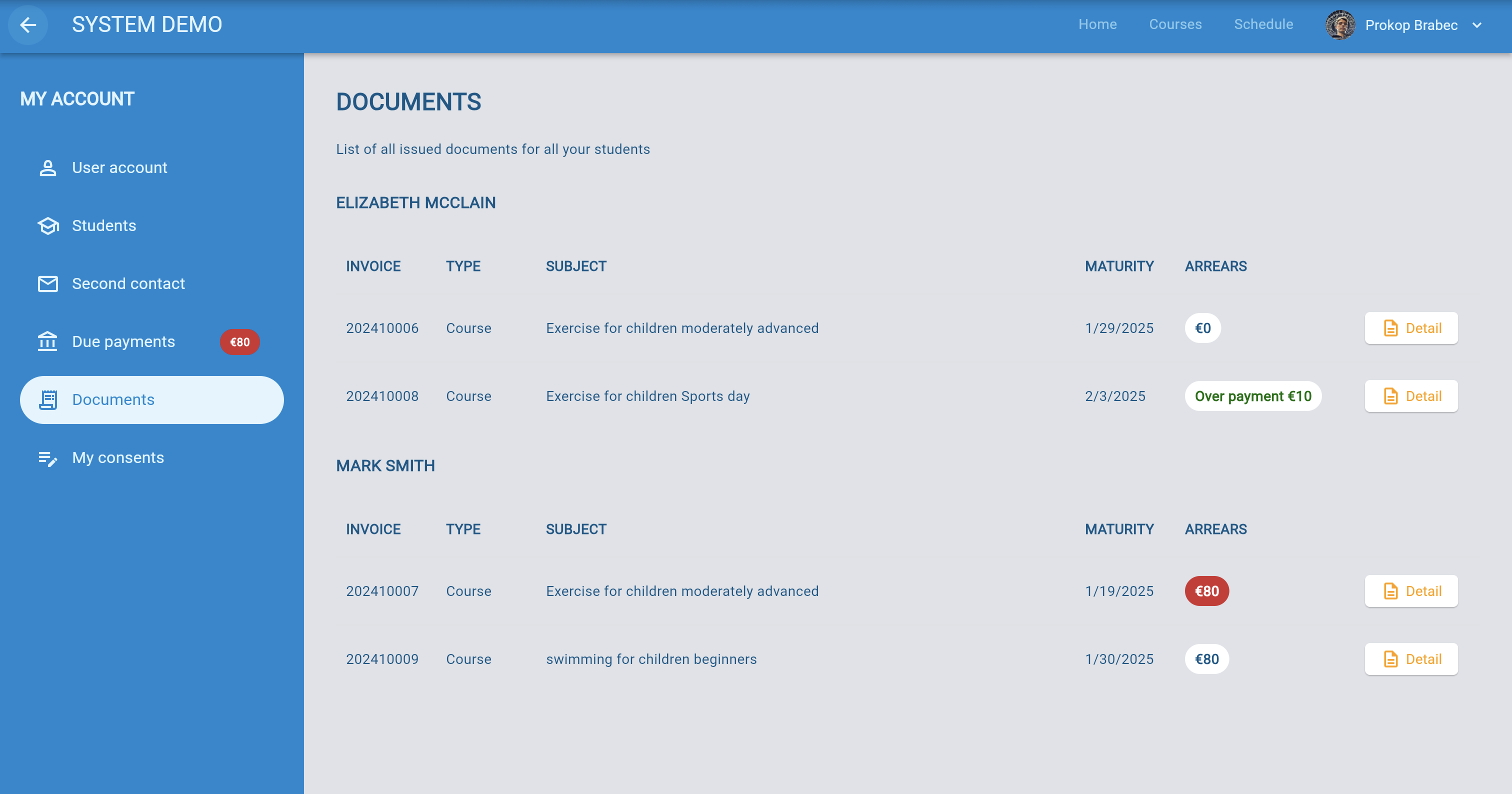Click the Students graduation cap icon
Viewport: 1512px width, 794px height.
point(47,226)
